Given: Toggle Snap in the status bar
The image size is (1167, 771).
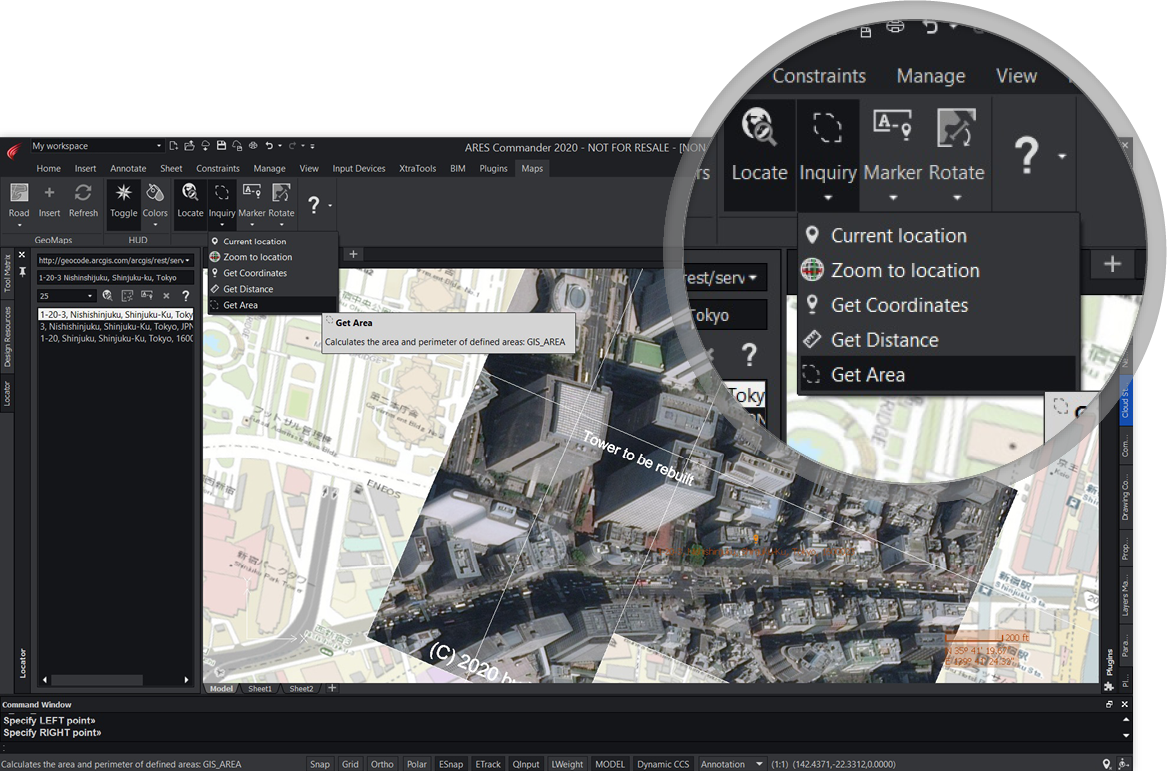Looking at the screenshot, I should (x=319, y=764).
